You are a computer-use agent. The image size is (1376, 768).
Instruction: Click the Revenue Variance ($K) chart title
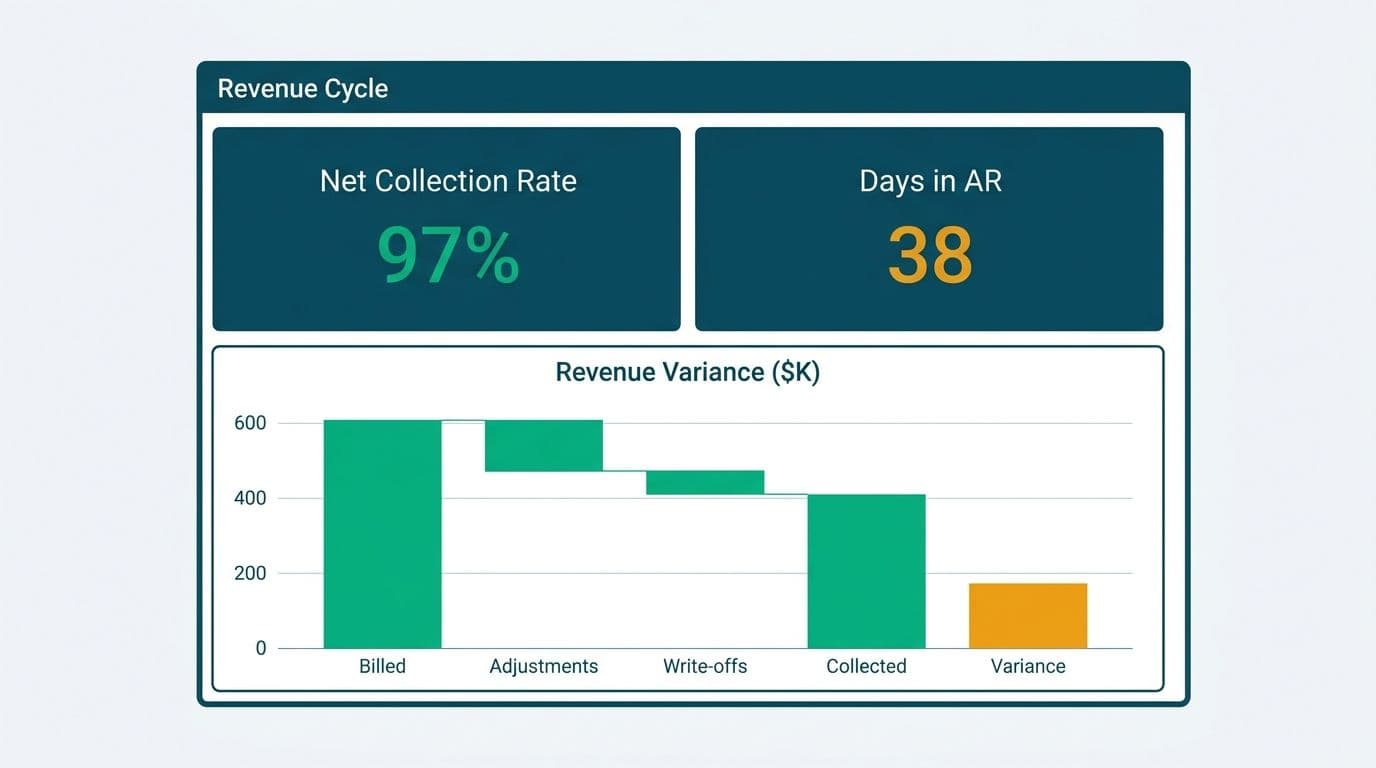tap(687, 372)
